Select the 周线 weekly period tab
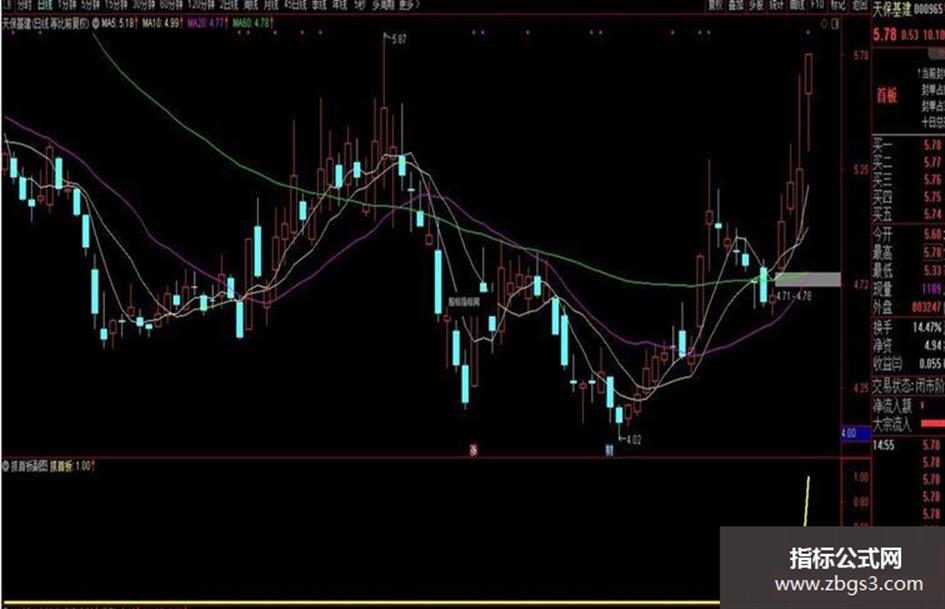 point(251,5)
